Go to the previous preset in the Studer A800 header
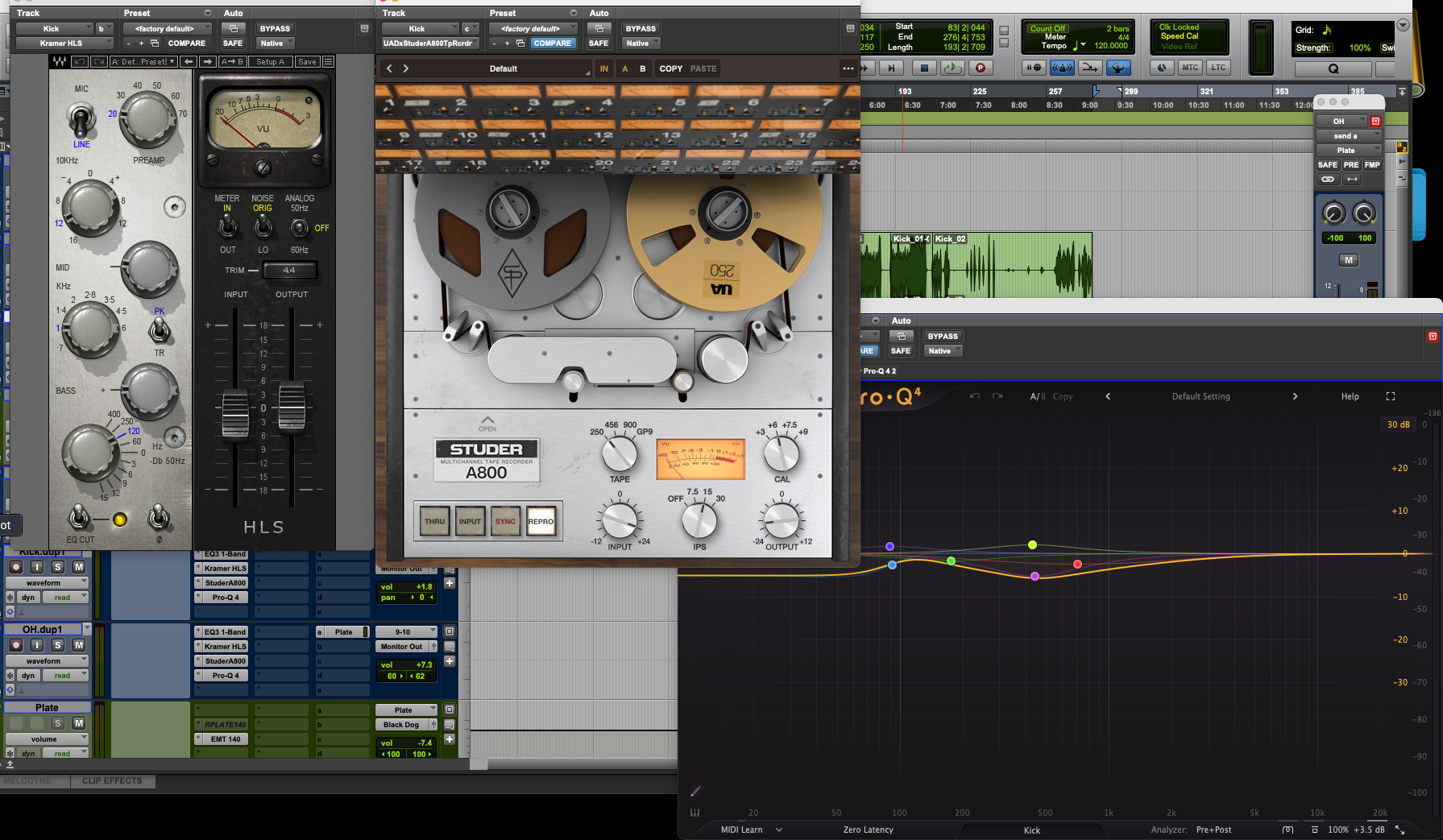Viewport: 1443px width, 840px height. coord(389,68)
